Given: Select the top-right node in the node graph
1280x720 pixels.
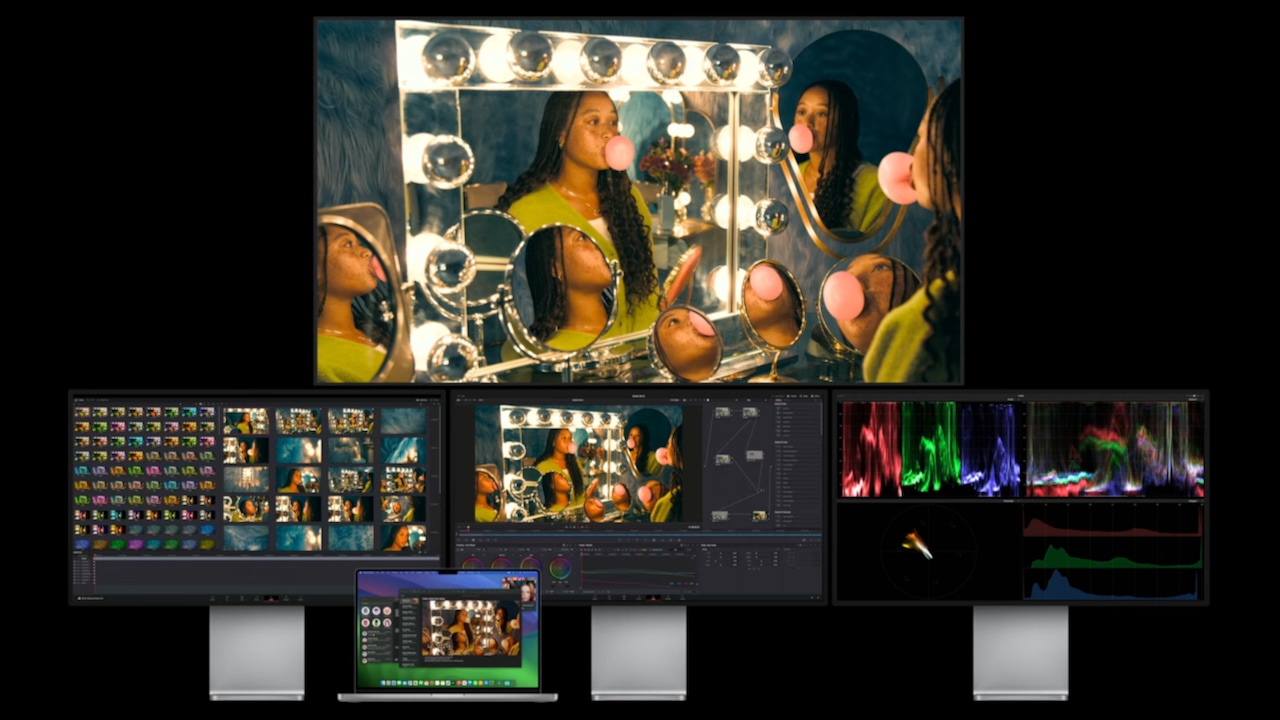Looking at the screenshot, I should (750, 412).
